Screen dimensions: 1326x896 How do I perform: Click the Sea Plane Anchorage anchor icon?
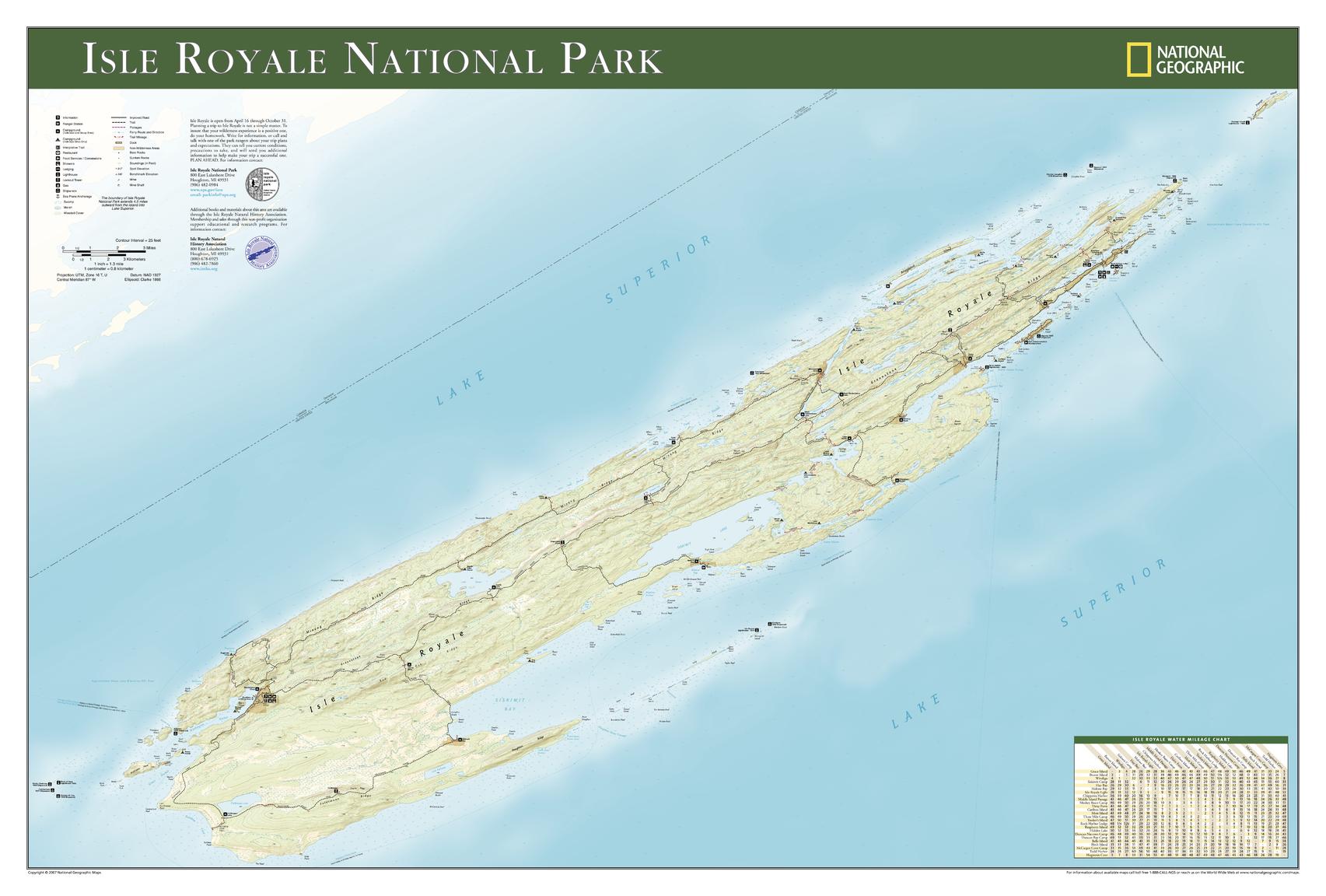pyautogui.click(x=58, y=196)
